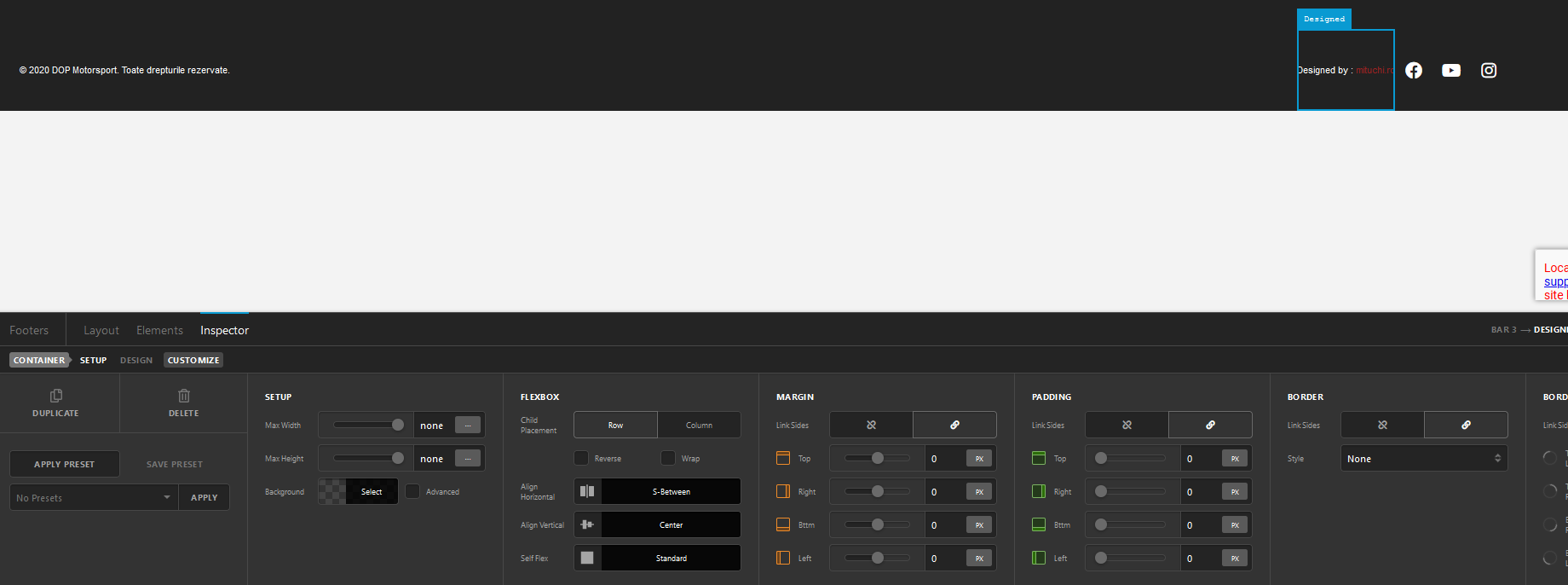
Task: Toggle PX unit for padding Left
Action: click(1235, 558)
